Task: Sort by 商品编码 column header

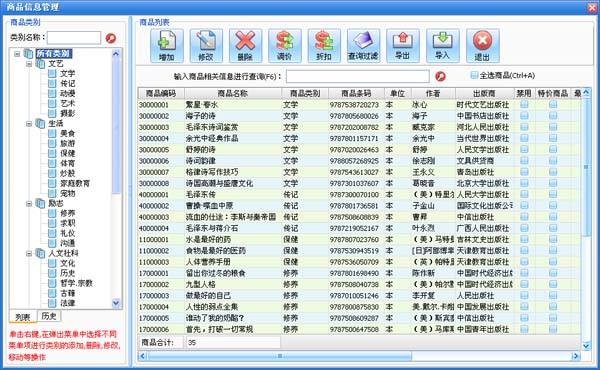Action: click(161, 93)
